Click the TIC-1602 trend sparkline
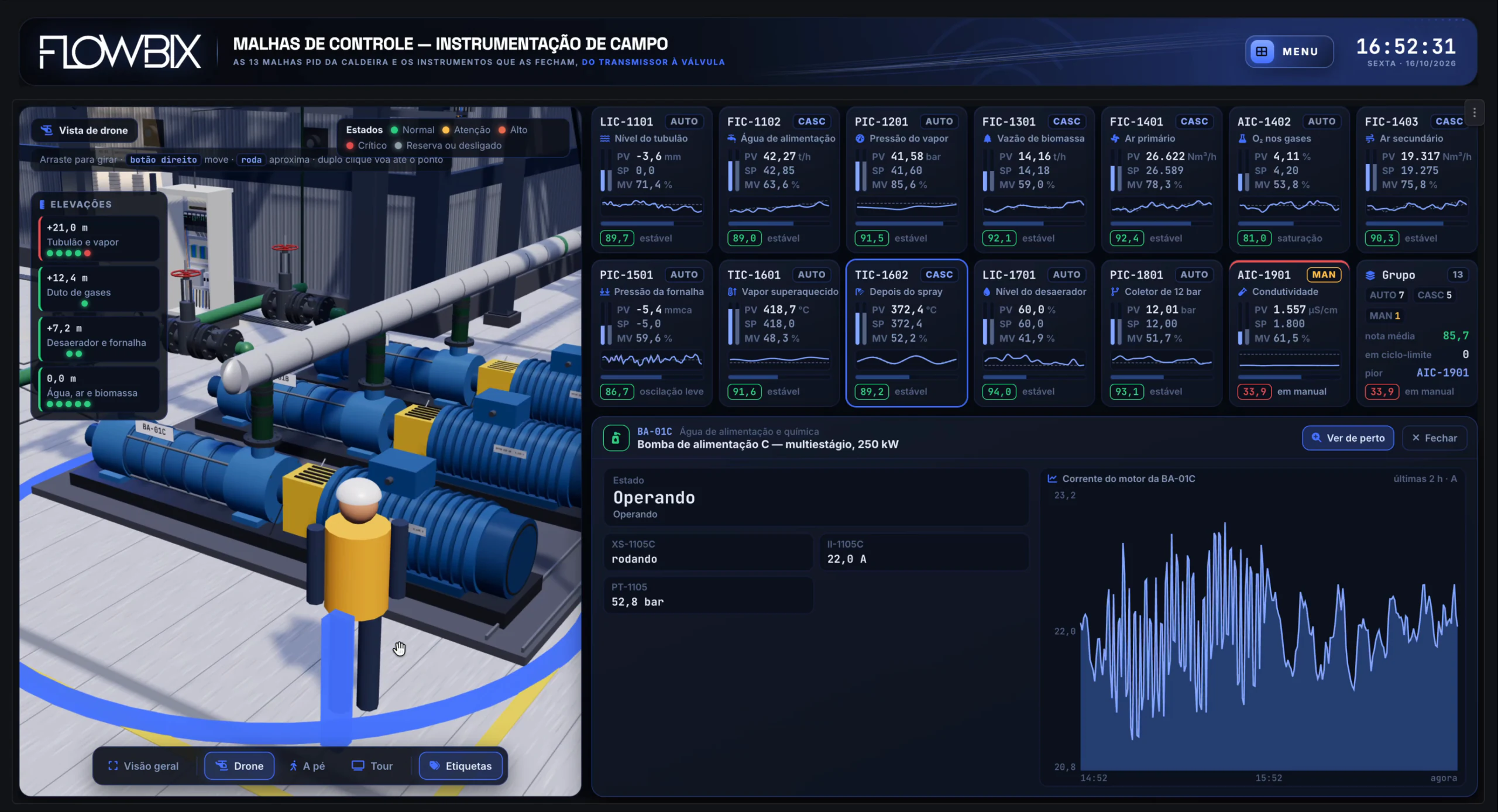The height and width of the screenshot is (812, 1498). (906, 360)
